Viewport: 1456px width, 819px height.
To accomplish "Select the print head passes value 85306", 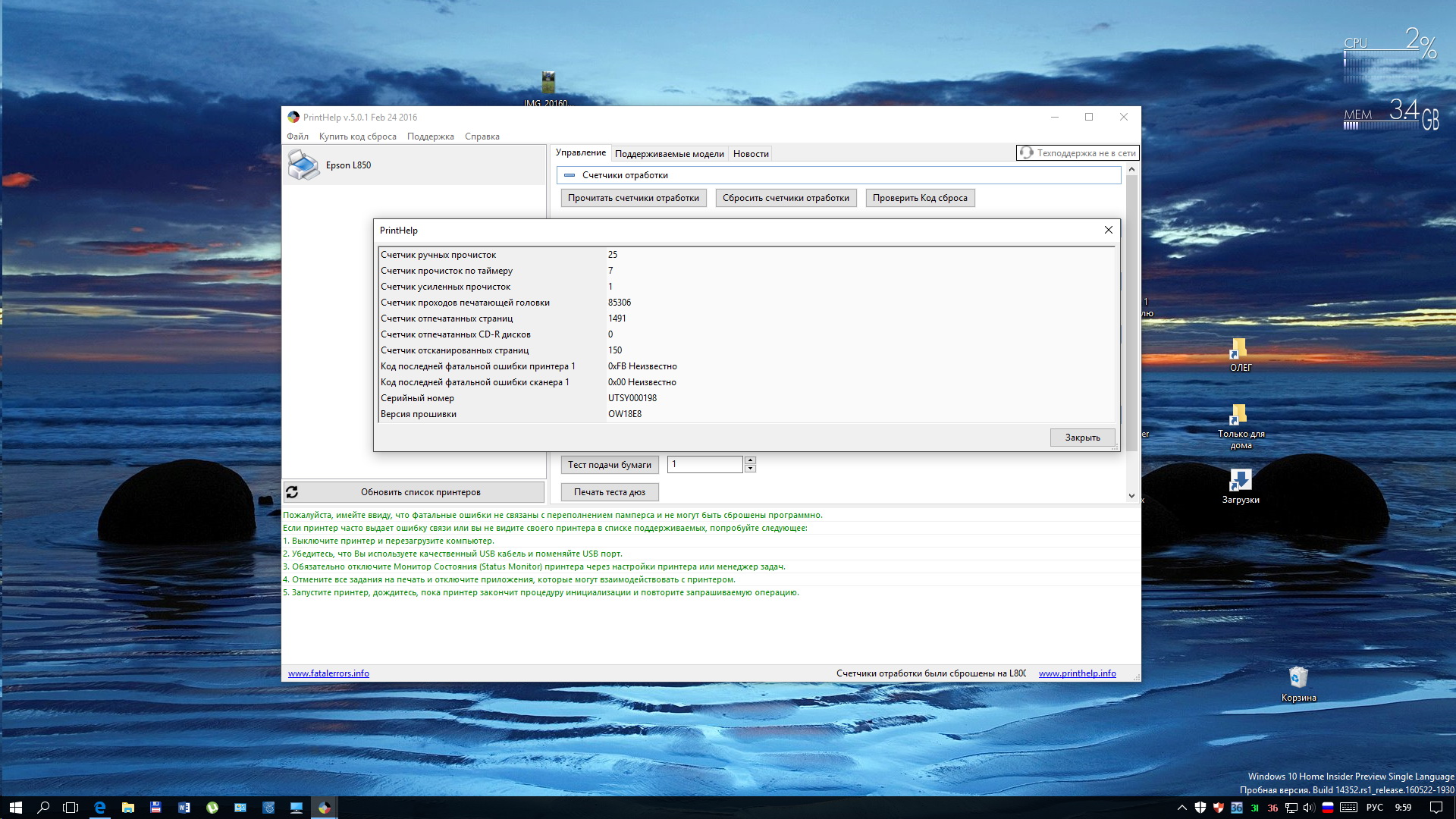I will (620, 303).
